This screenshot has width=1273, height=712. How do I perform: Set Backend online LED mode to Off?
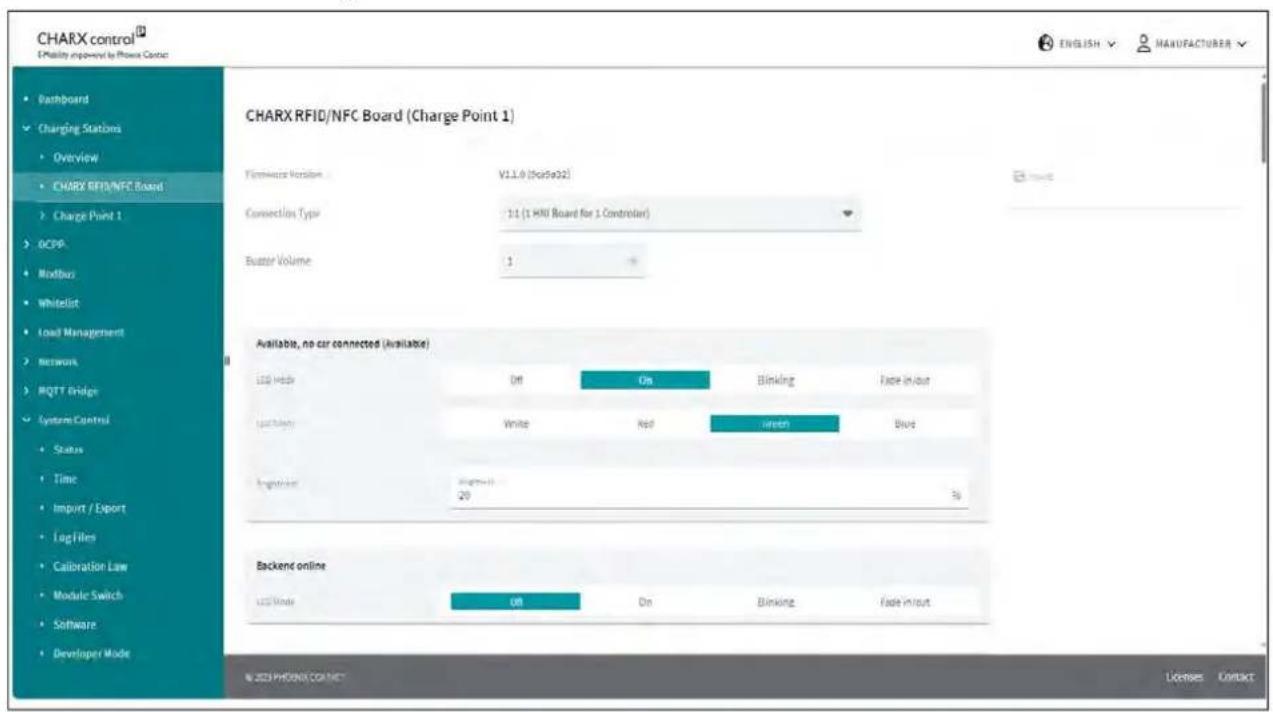pyautogui.click(x=516, y=602)
